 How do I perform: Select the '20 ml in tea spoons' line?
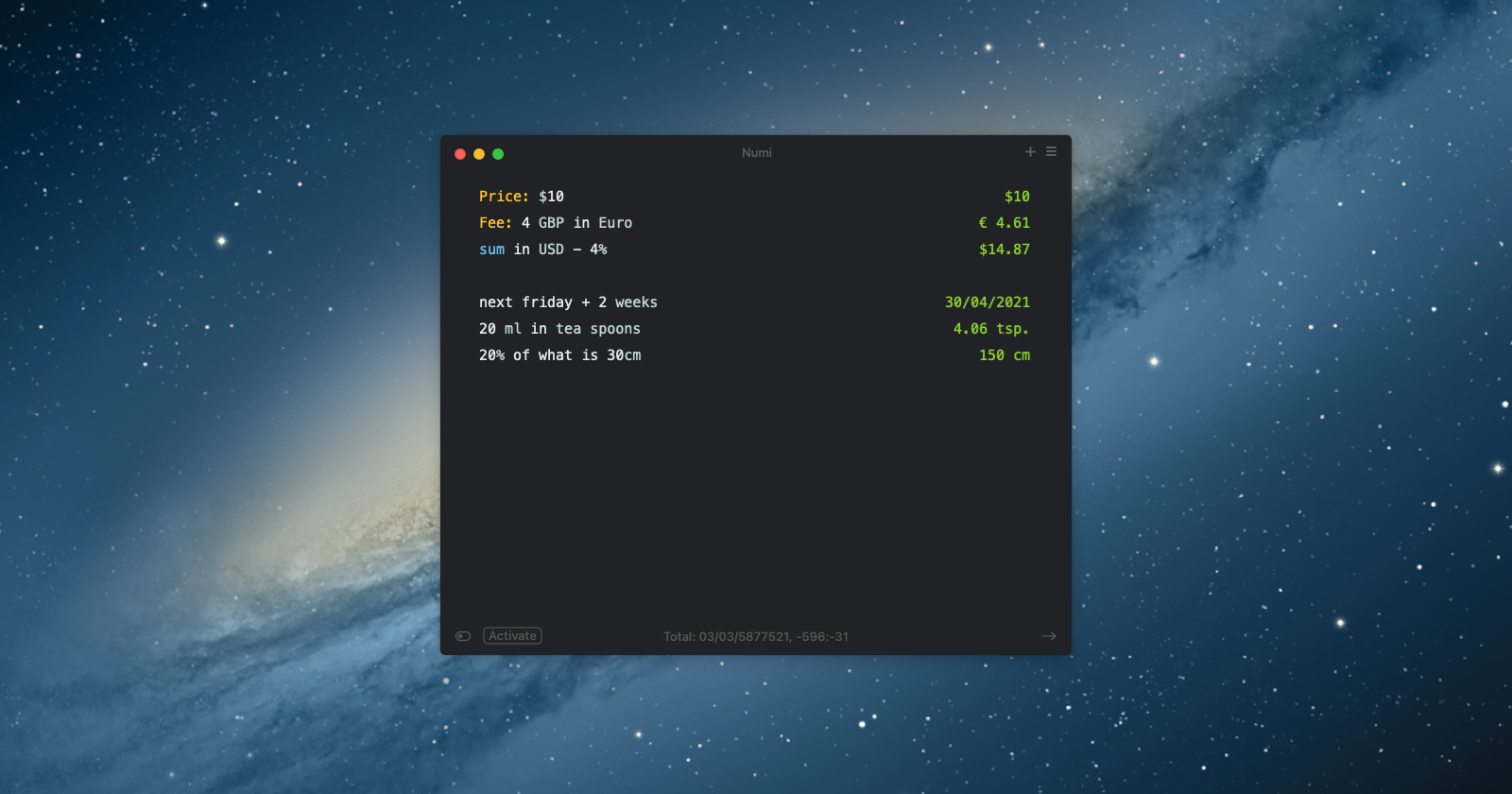559,329
